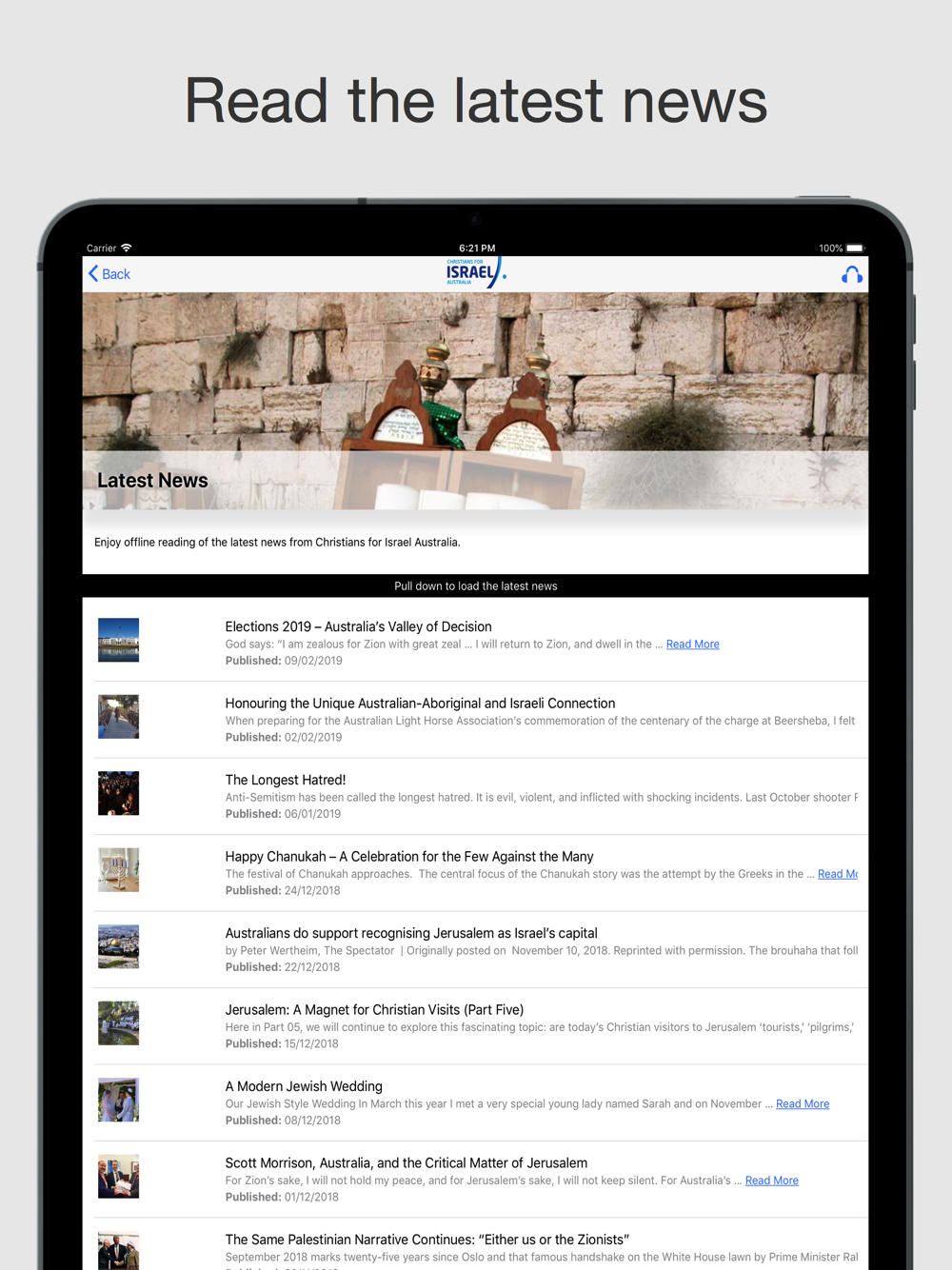Tap 'Published: 22/12/2018' date line
The width and height of the screenshot is (952, 1270).
[x=283, y=967]
